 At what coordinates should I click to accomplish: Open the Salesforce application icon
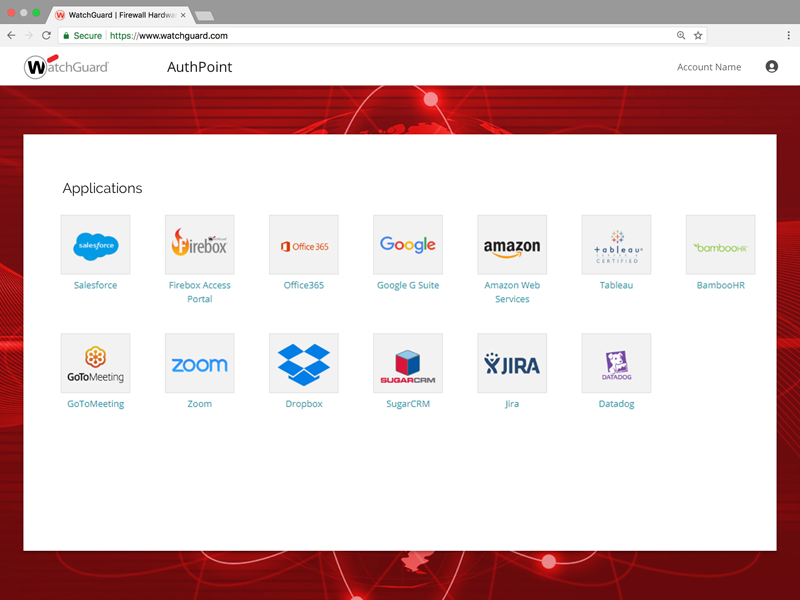coord(95,245)
